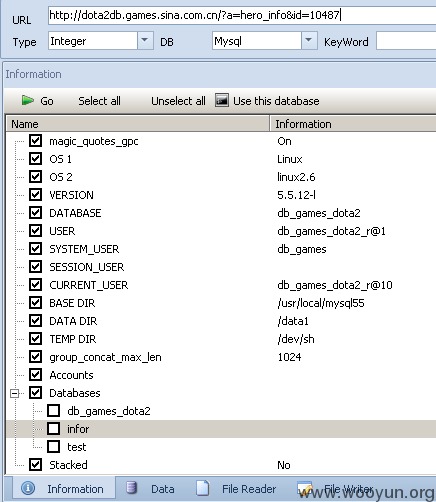Click the Data tab's database cylinder icon
Image resolution: width=436 pixels, height=502 pixels.
[x=131, y=488]
